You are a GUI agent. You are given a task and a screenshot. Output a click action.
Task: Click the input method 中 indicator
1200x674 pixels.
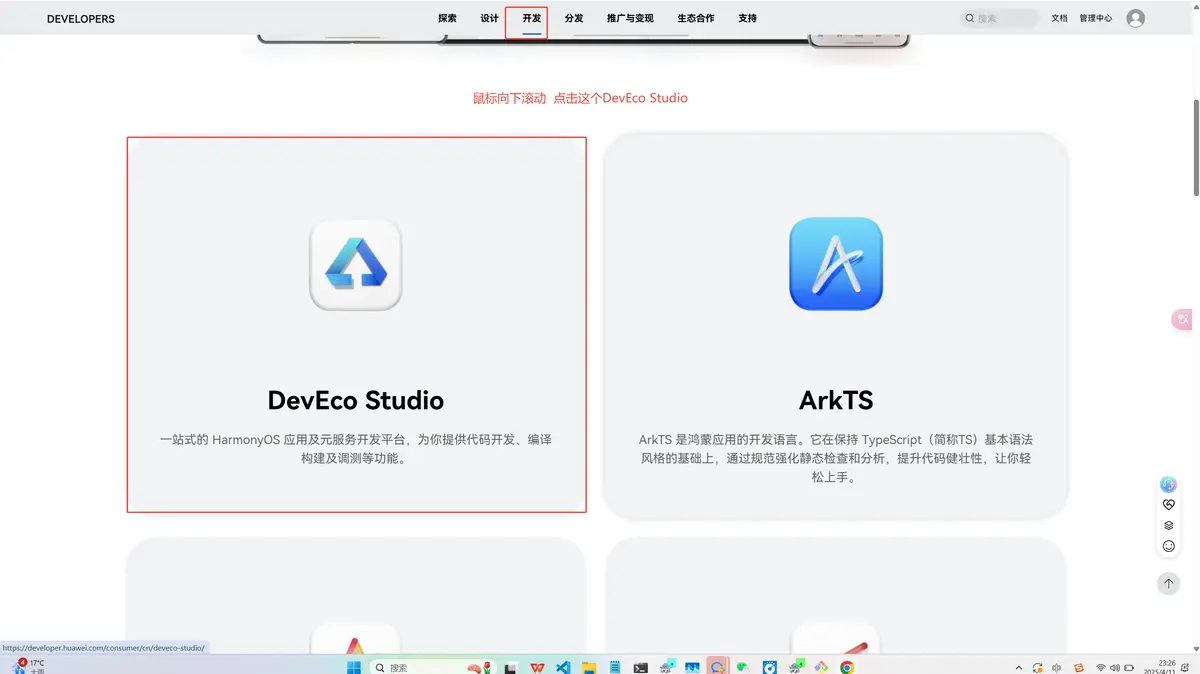1057,667
